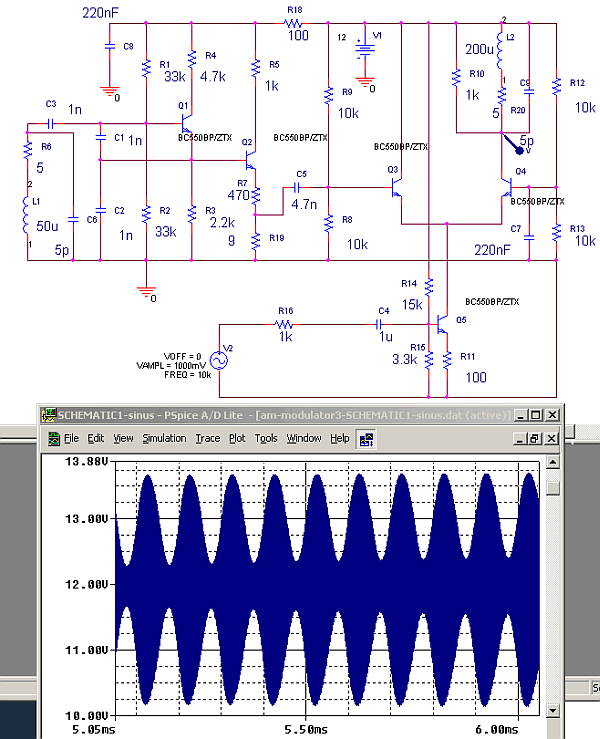This screenshot has height=739, width=600.
Task: Open the View menu
Action: click(x=123, y=438)
